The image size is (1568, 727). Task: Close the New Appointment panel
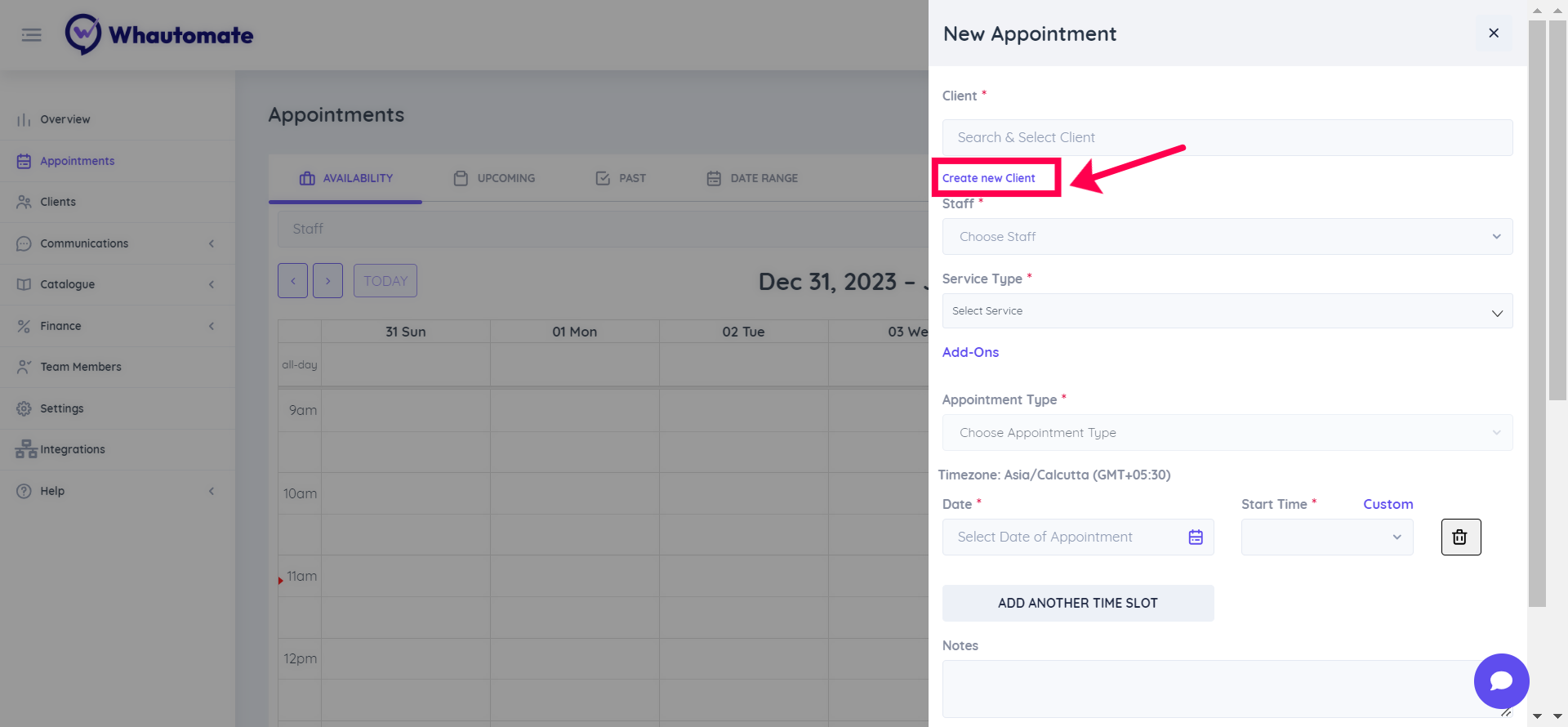pyautogui.click(x=1494, y=33)
